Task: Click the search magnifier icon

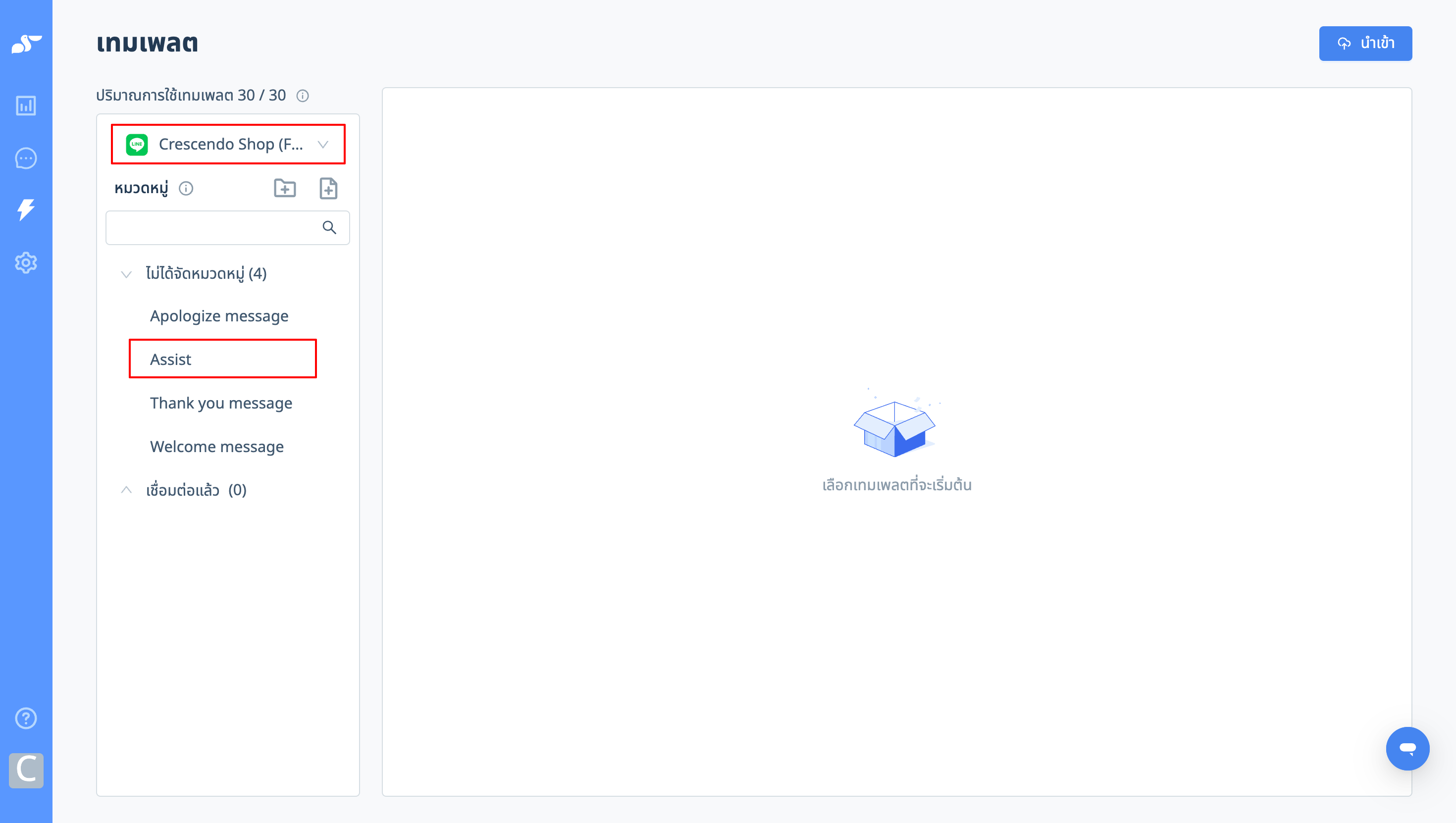Action: (329, 227)
